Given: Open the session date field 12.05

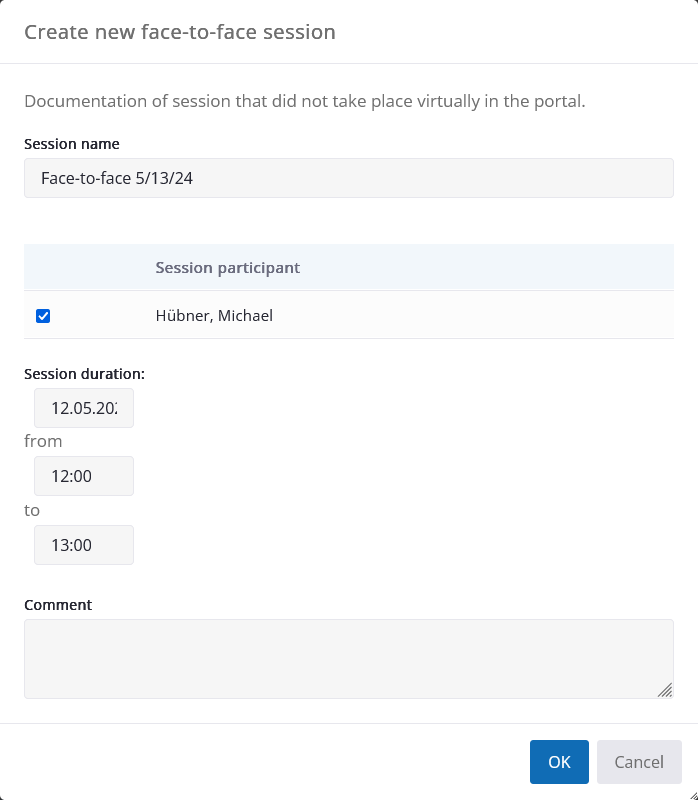Looking at the screenshot, I should tap(84, 408).
